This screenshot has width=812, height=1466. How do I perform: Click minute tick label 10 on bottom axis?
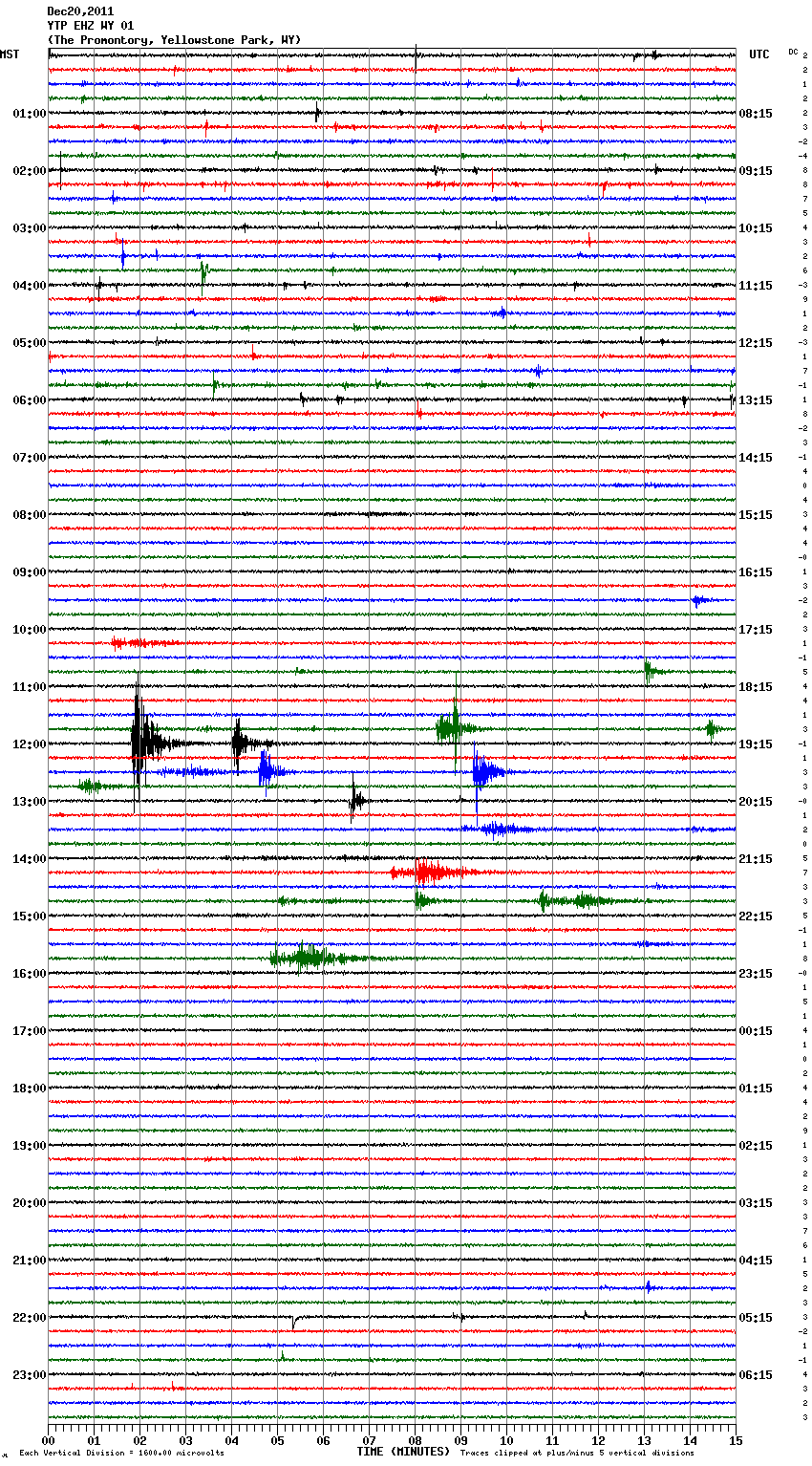(506, 1440)
